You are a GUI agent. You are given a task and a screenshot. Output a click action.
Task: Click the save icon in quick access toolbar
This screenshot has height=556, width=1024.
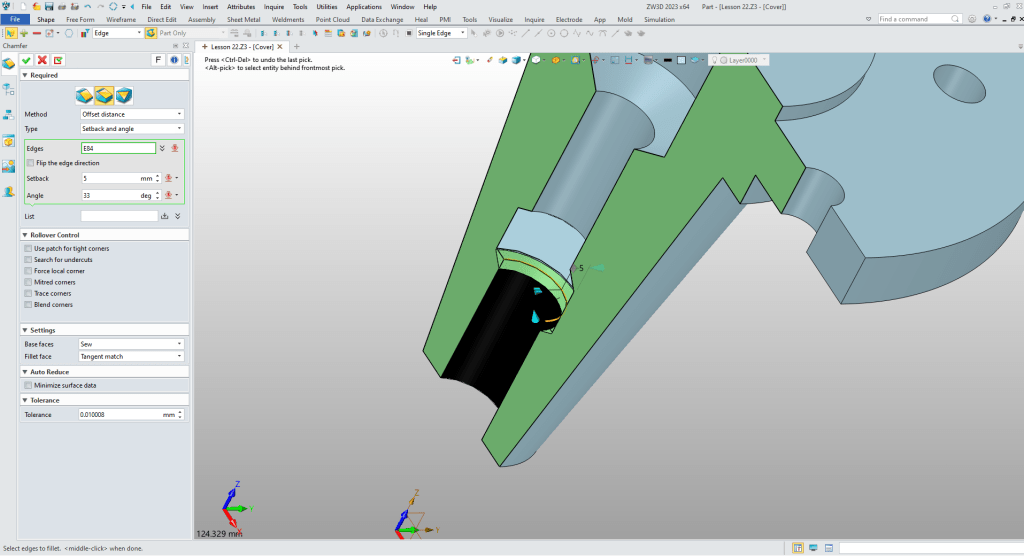pyautogui.click(x=47, y=6)
